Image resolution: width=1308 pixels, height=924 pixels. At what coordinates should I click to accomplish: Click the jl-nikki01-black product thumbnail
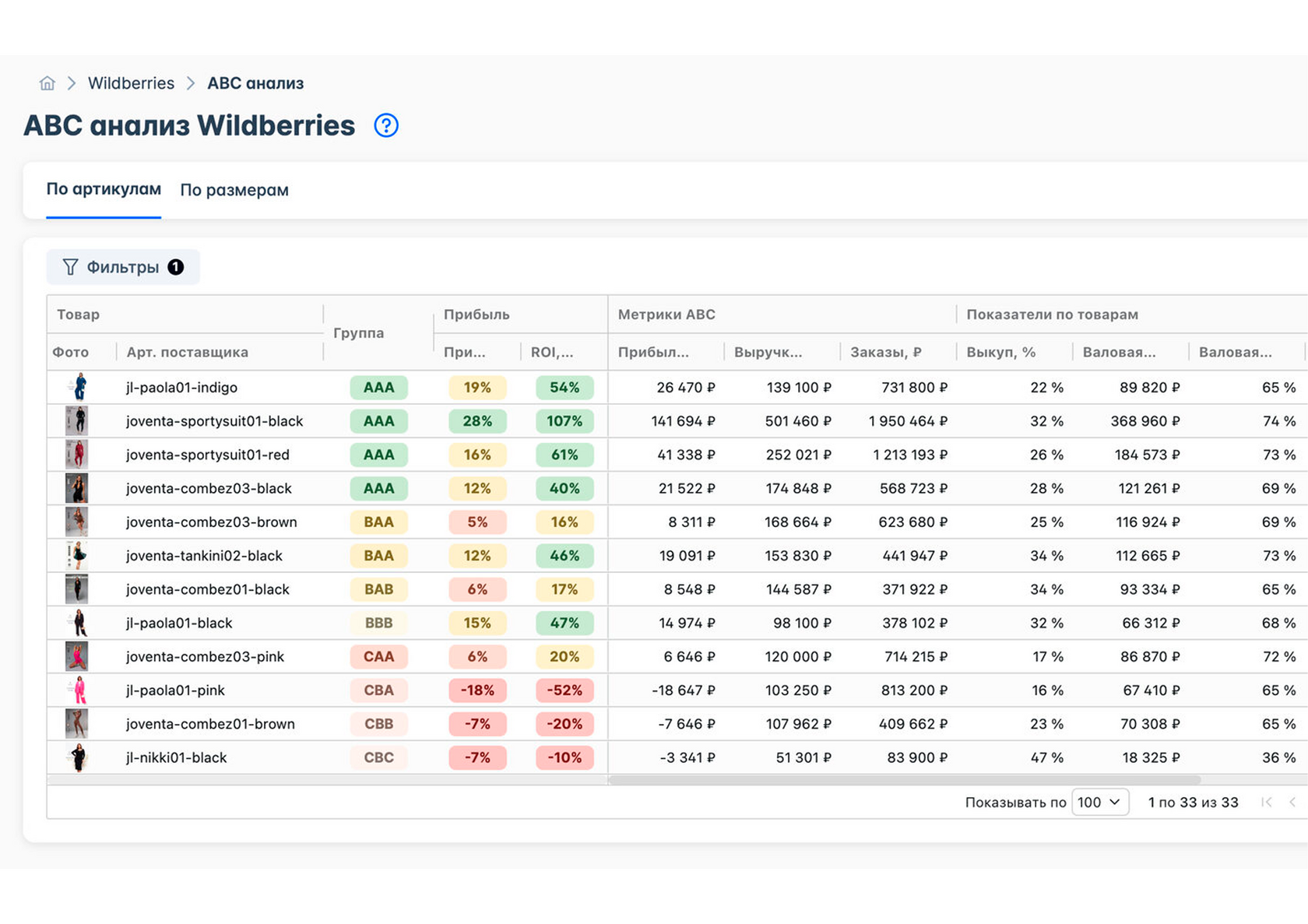pyautogui.click(x=77, y=757)
